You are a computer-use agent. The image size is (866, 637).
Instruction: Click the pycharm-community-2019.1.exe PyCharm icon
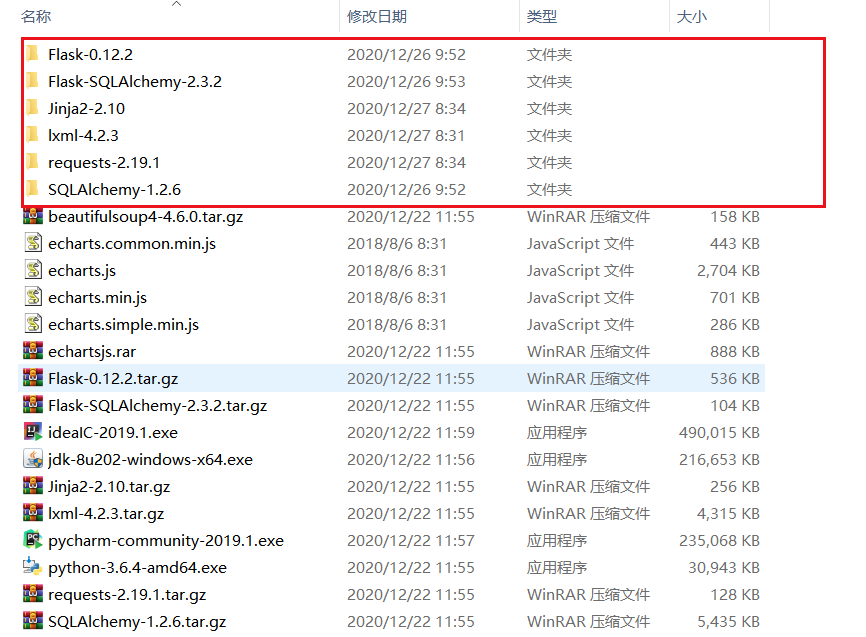33,540
